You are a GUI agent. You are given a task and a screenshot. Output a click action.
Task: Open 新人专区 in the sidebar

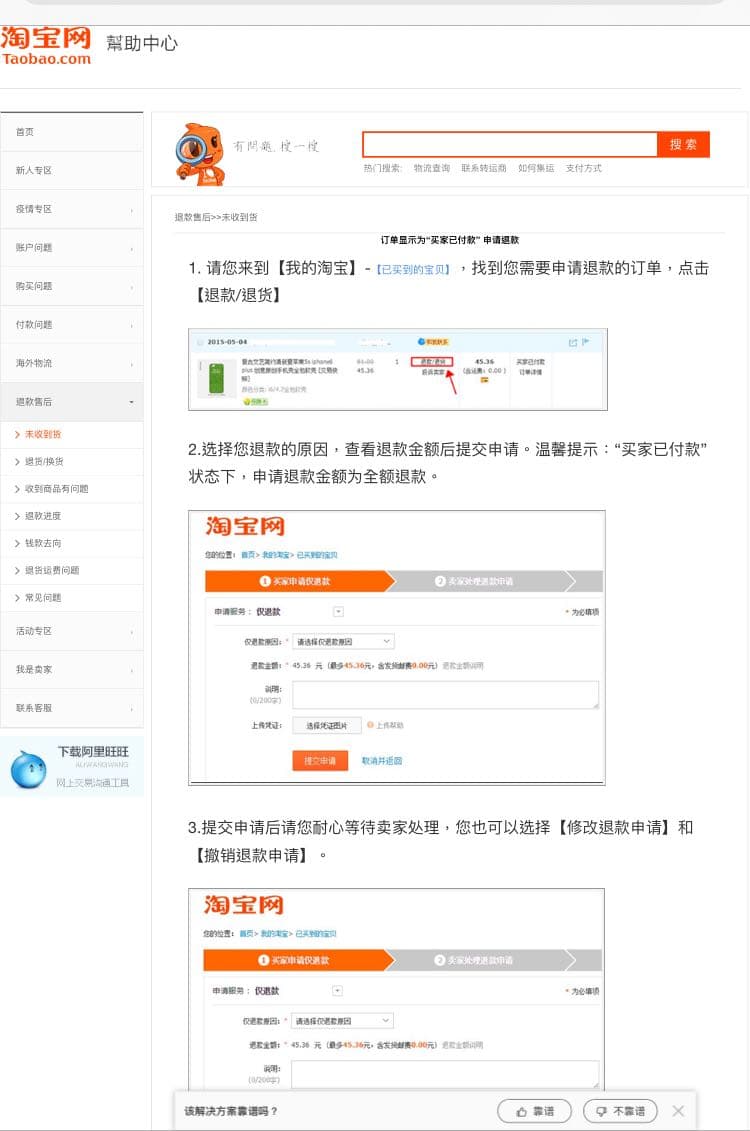coord(71,170)
